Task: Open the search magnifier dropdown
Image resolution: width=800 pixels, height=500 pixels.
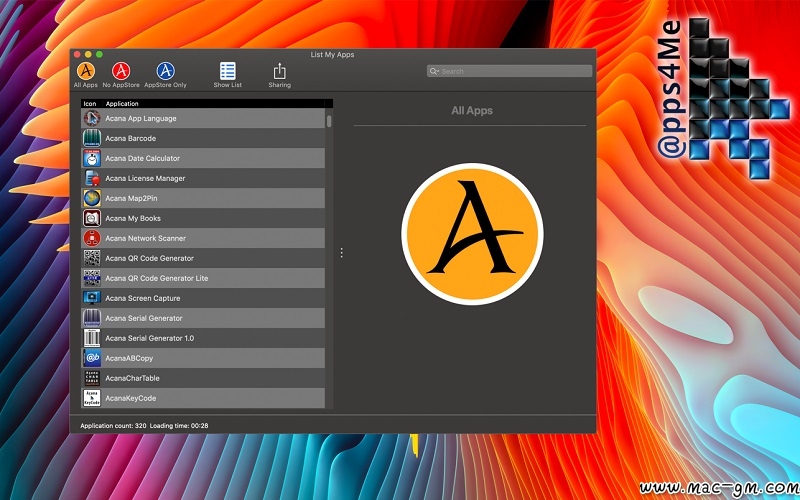Action: [x=434, y=71]
